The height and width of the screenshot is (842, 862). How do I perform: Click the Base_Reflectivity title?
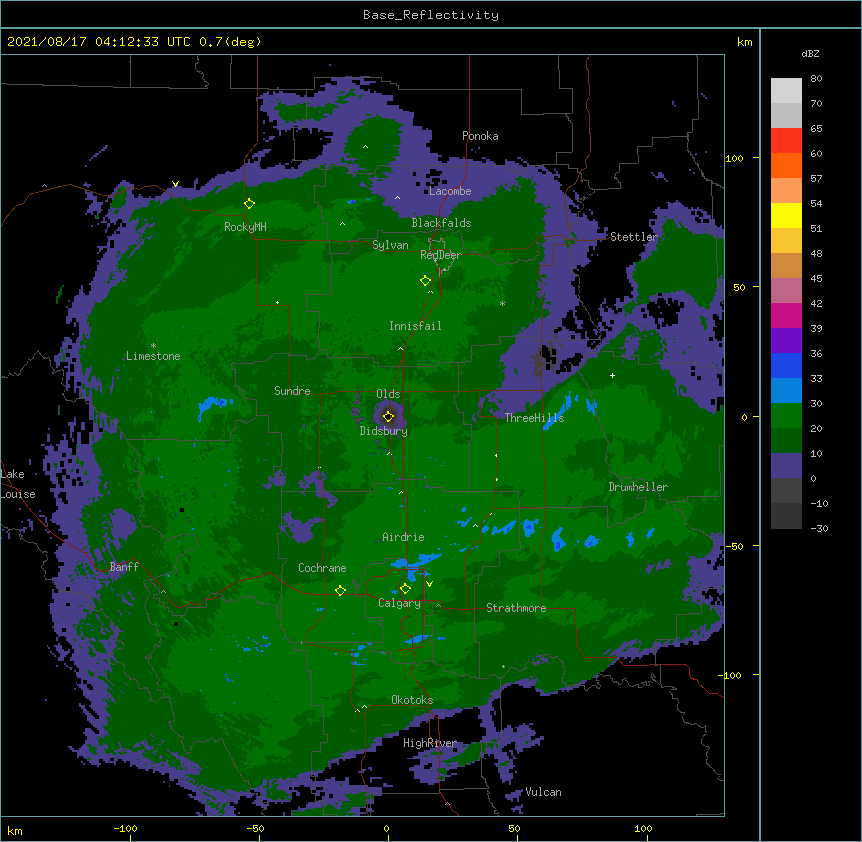pos(431,15)
